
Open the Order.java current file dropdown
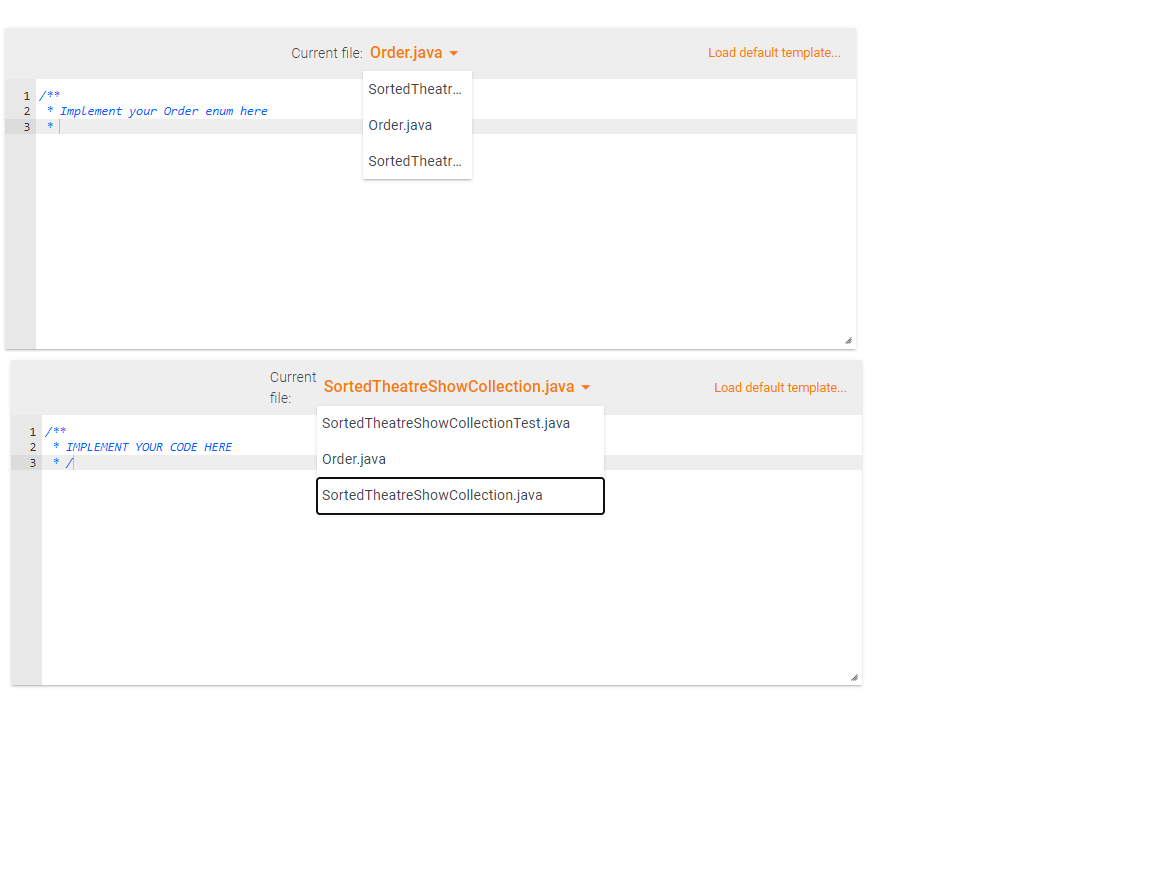(414, 53)
